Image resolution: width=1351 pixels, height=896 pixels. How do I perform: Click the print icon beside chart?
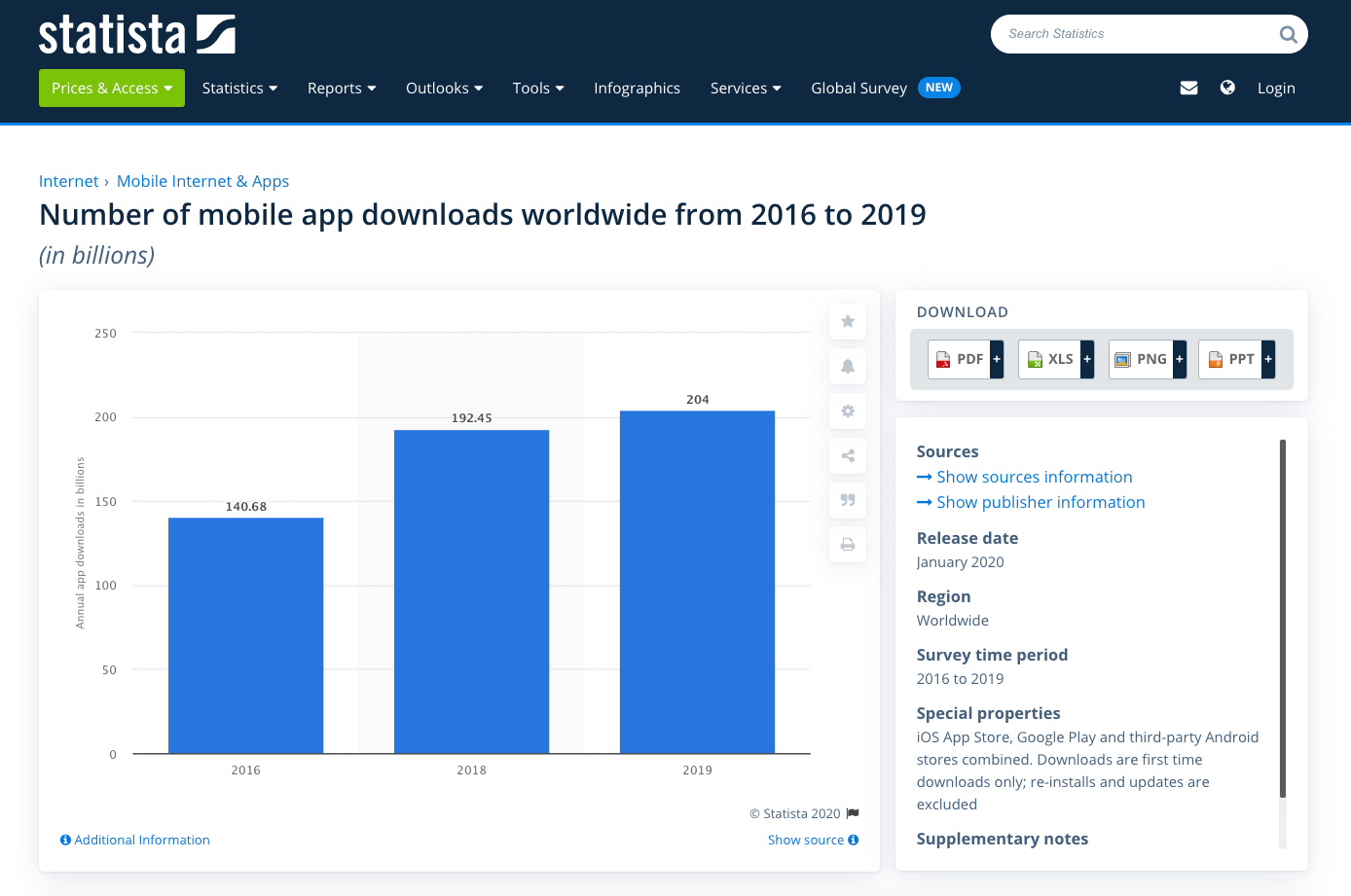(848, 545)
